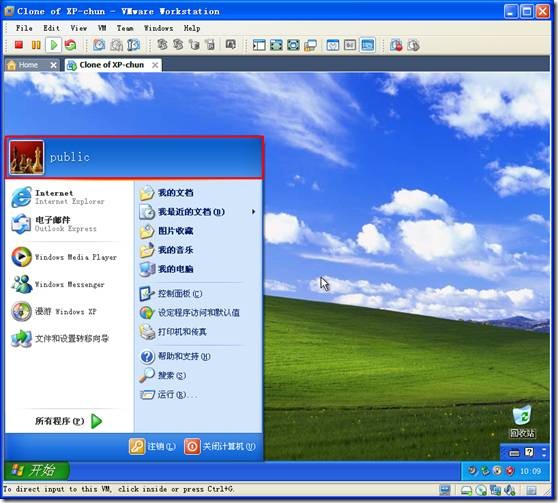This screenshot has width=558, height=503.
Task: Open 设定程序访问和默认值 entry
Action: point(198,313)
